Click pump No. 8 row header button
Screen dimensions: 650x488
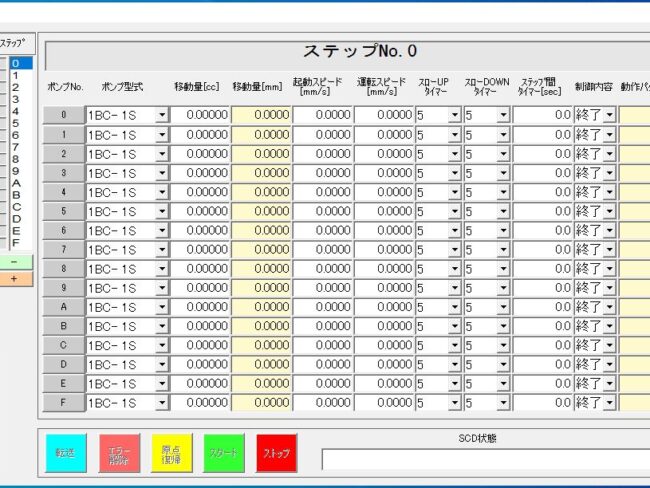[64, 268]
